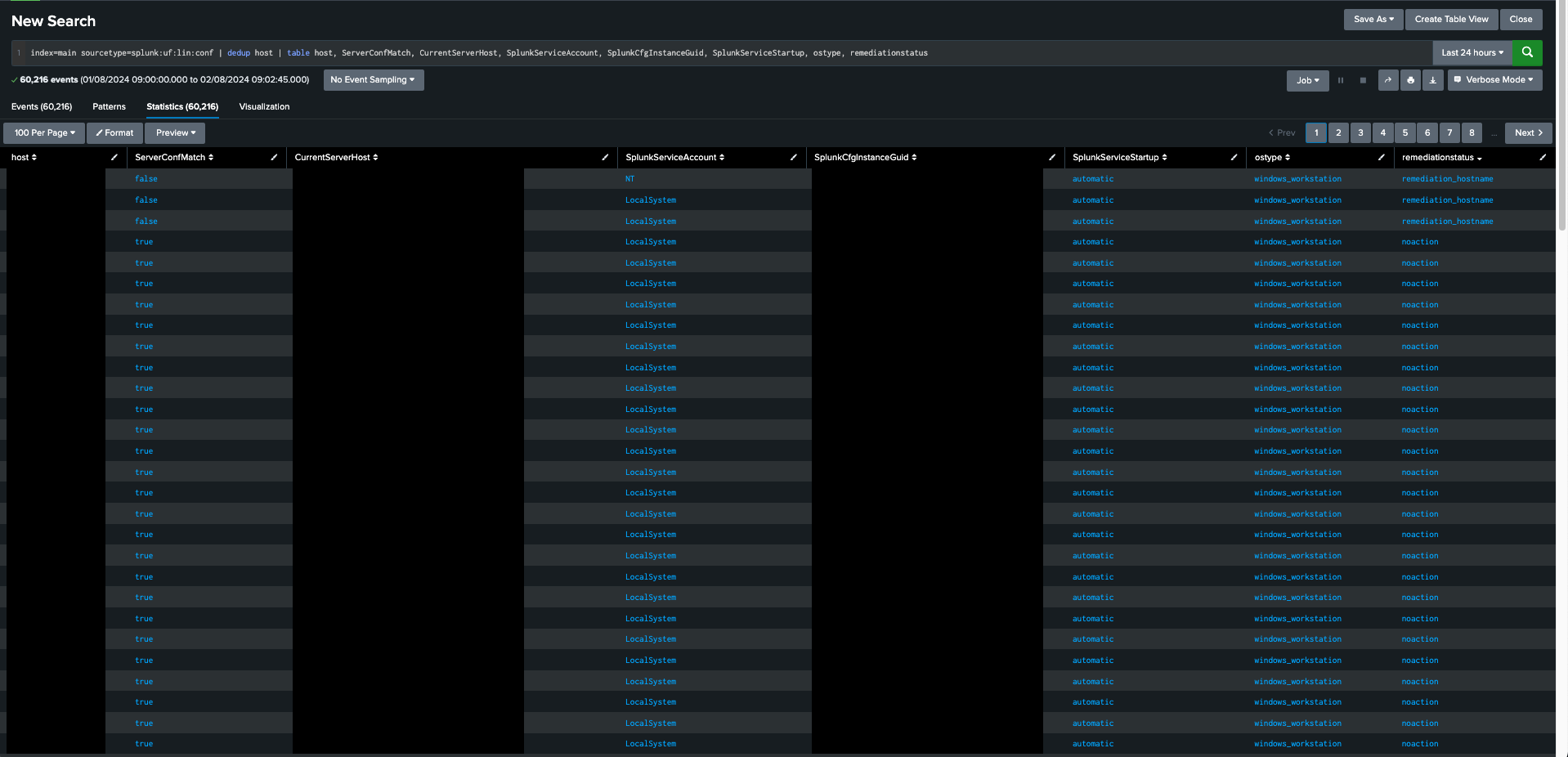Go to results page 7
Image resolution: width=1568 pixels, height=757 pixels.
point(1449,132)
